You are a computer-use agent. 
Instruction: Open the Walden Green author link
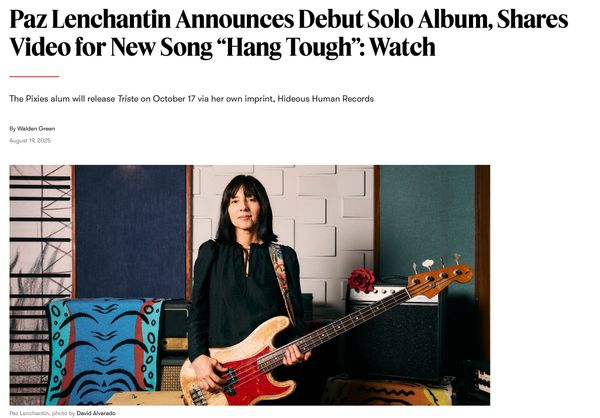(36, 129)
